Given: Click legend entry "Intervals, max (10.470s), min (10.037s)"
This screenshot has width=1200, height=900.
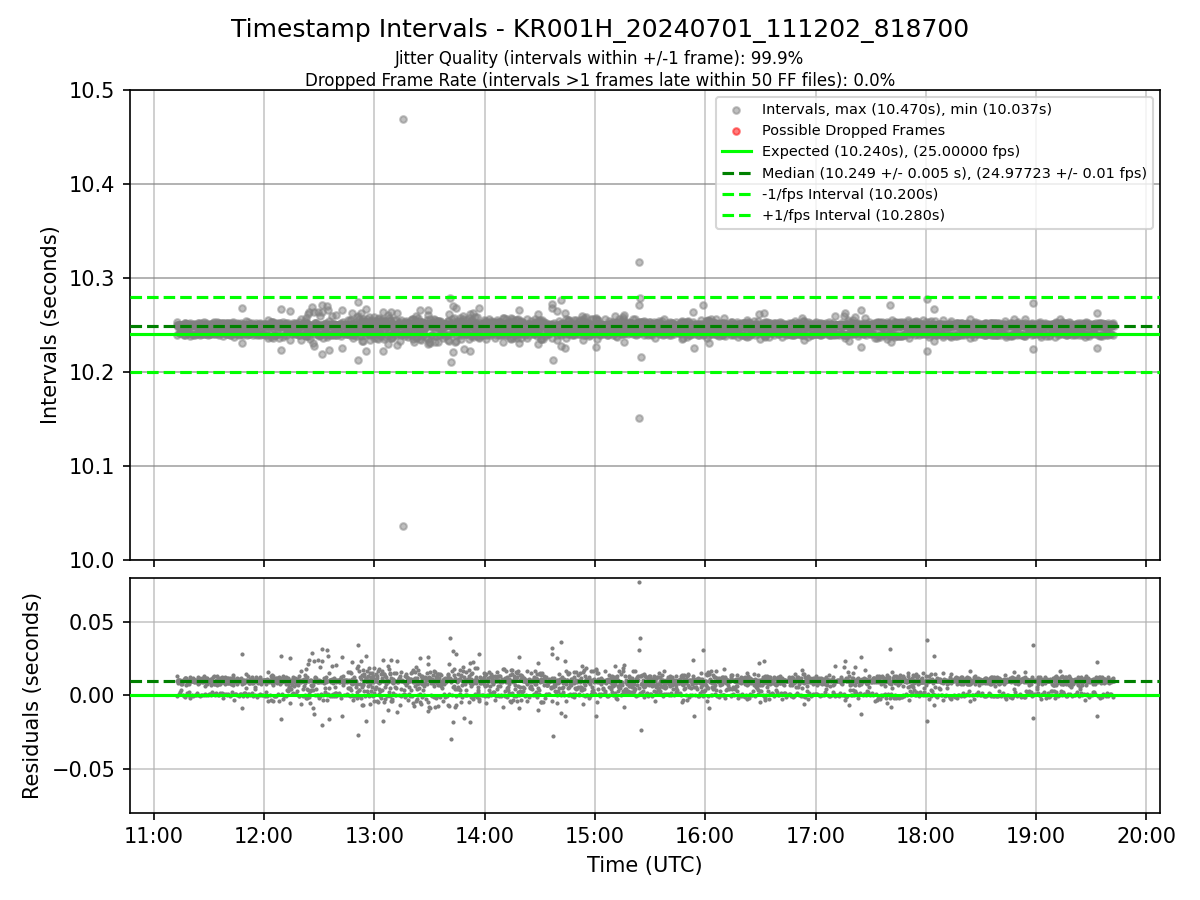Looking at the screenshot, I should (907, 109).
